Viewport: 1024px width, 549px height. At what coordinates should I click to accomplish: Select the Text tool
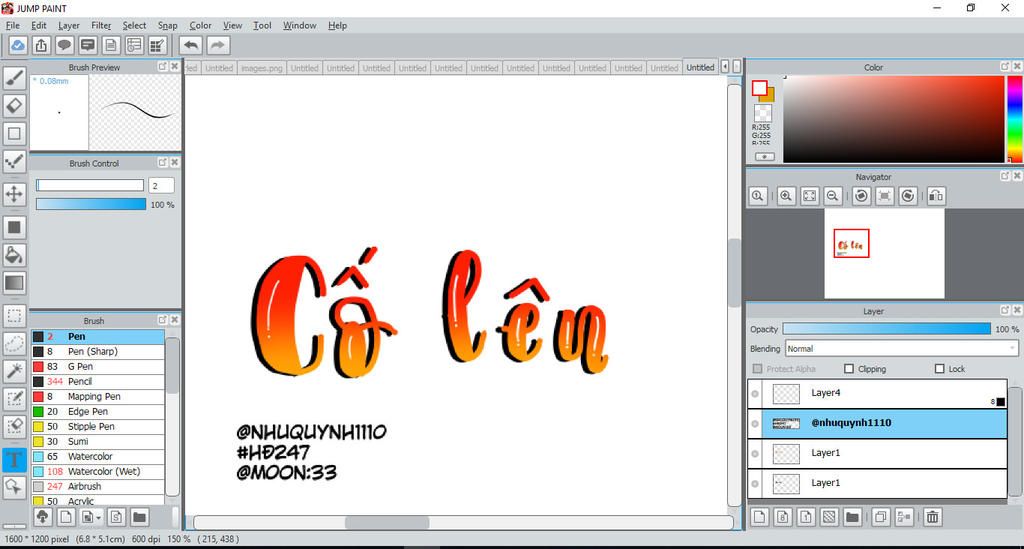14,460
